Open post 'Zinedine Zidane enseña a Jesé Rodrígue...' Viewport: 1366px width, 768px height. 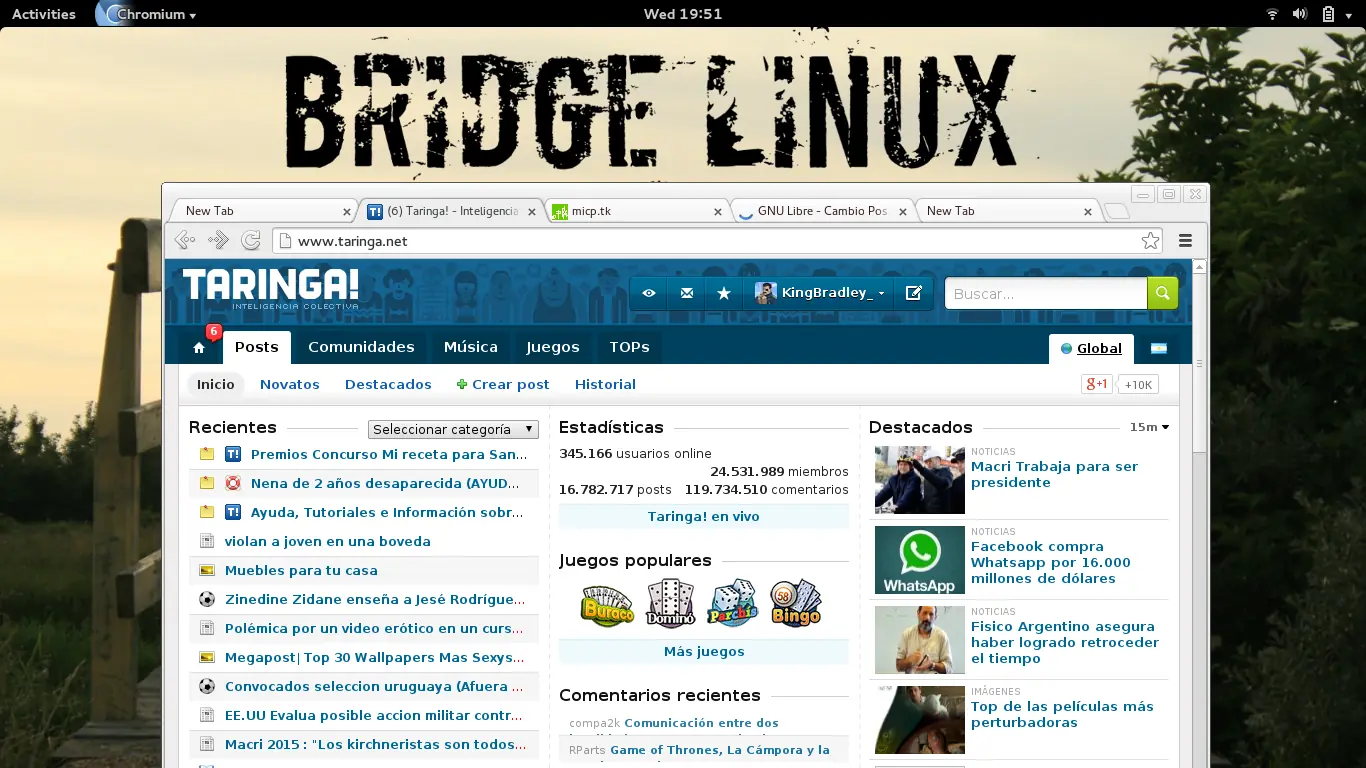click(375, 599)
